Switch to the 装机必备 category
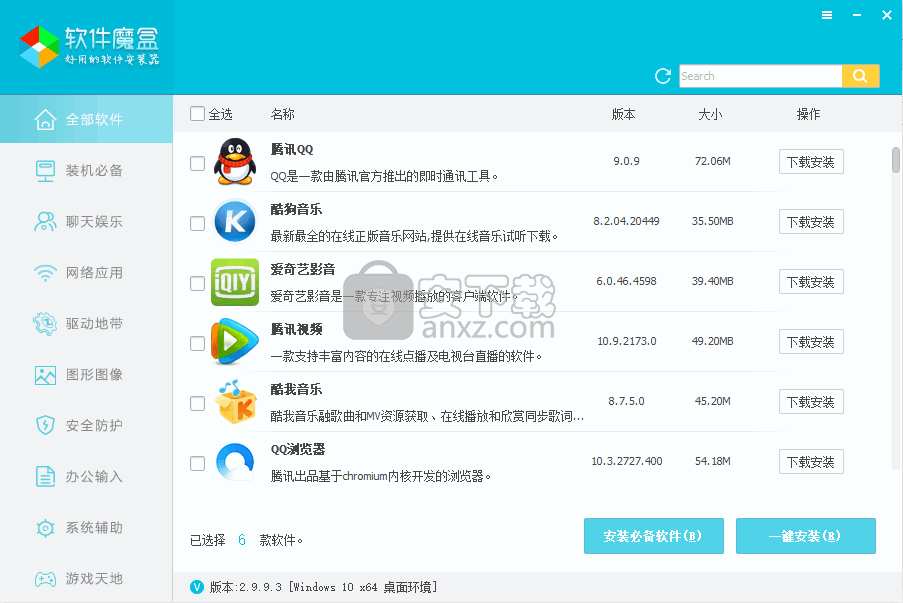This screenshot has width=903, height=603. [86, 170]
